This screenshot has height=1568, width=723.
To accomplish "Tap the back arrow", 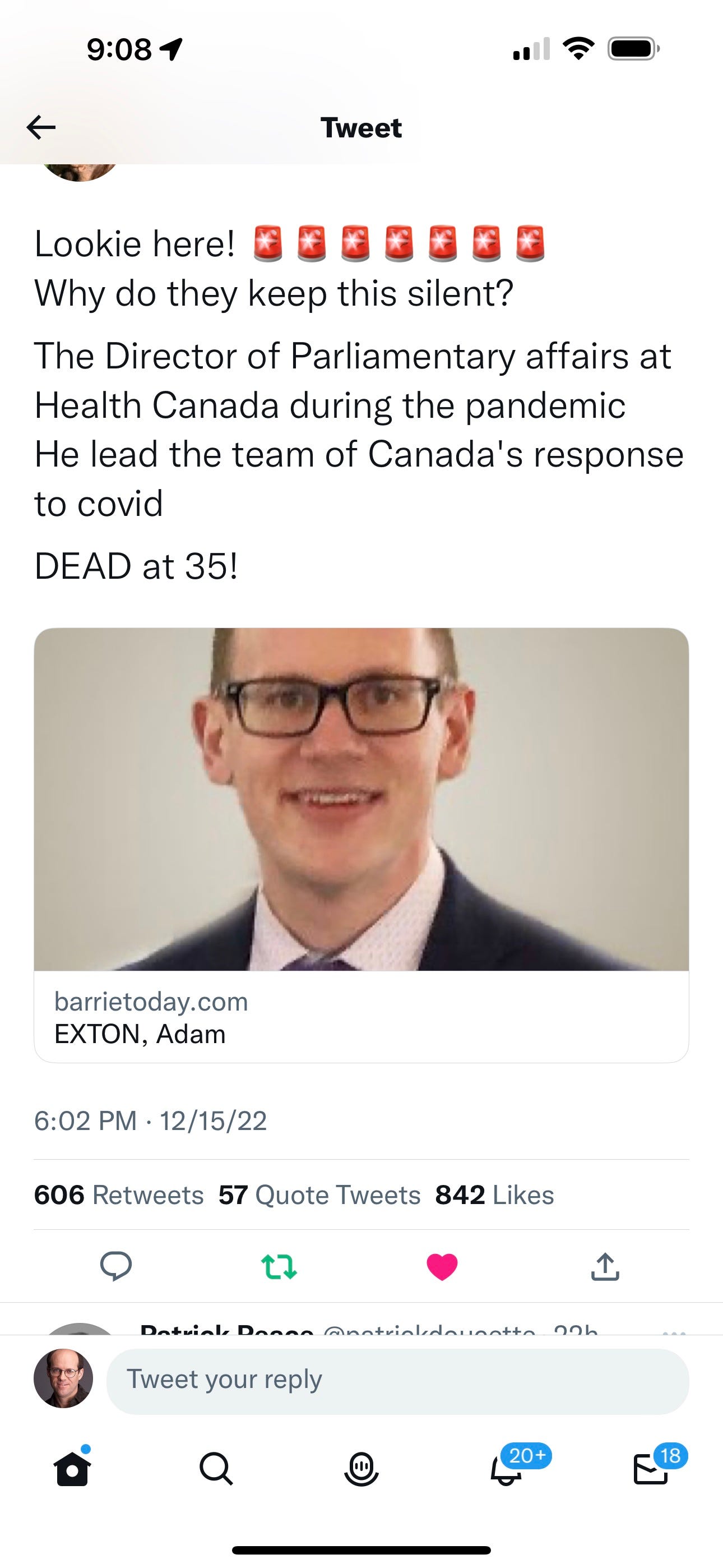I will [41, 127].
